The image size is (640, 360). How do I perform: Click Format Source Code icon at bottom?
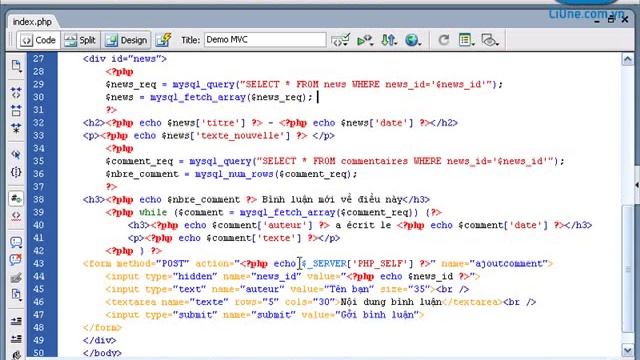(16, 354)
